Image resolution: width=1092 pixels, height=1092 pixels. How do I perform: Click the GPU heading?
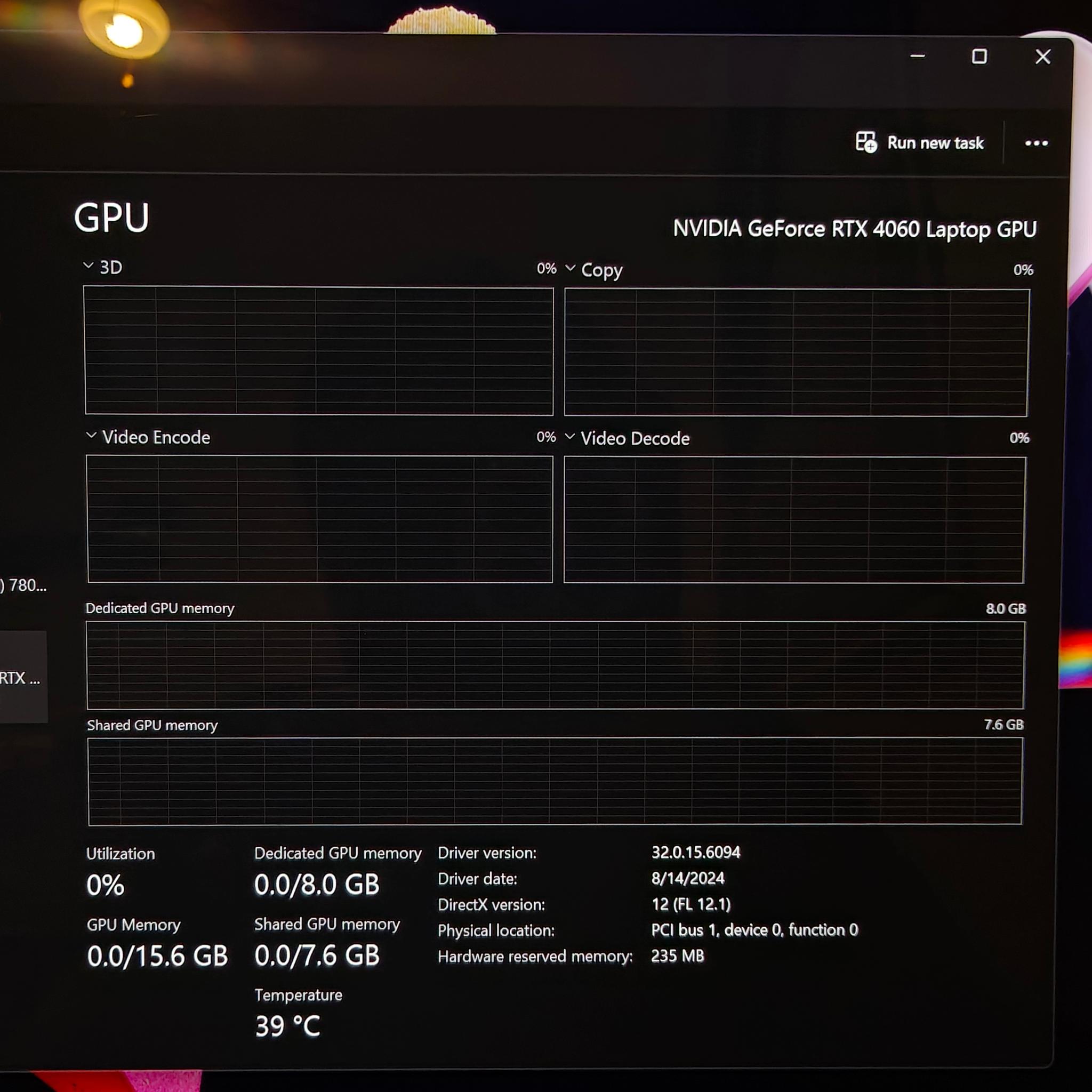tap(111, 218)
